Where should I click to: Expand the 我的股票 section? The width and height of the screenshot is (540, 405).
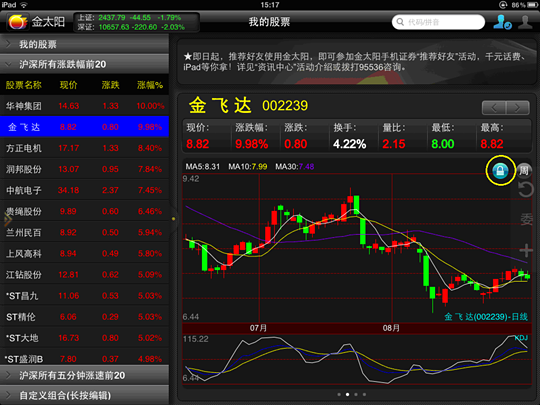tap(84, 44)
